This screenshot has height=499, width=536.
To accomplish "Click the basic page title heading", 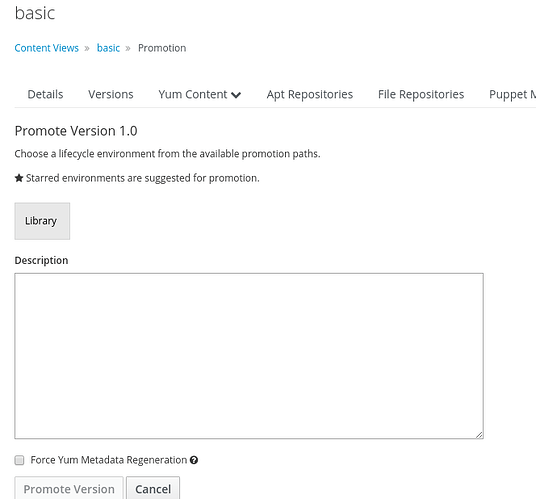I will (x=35, y=13).
